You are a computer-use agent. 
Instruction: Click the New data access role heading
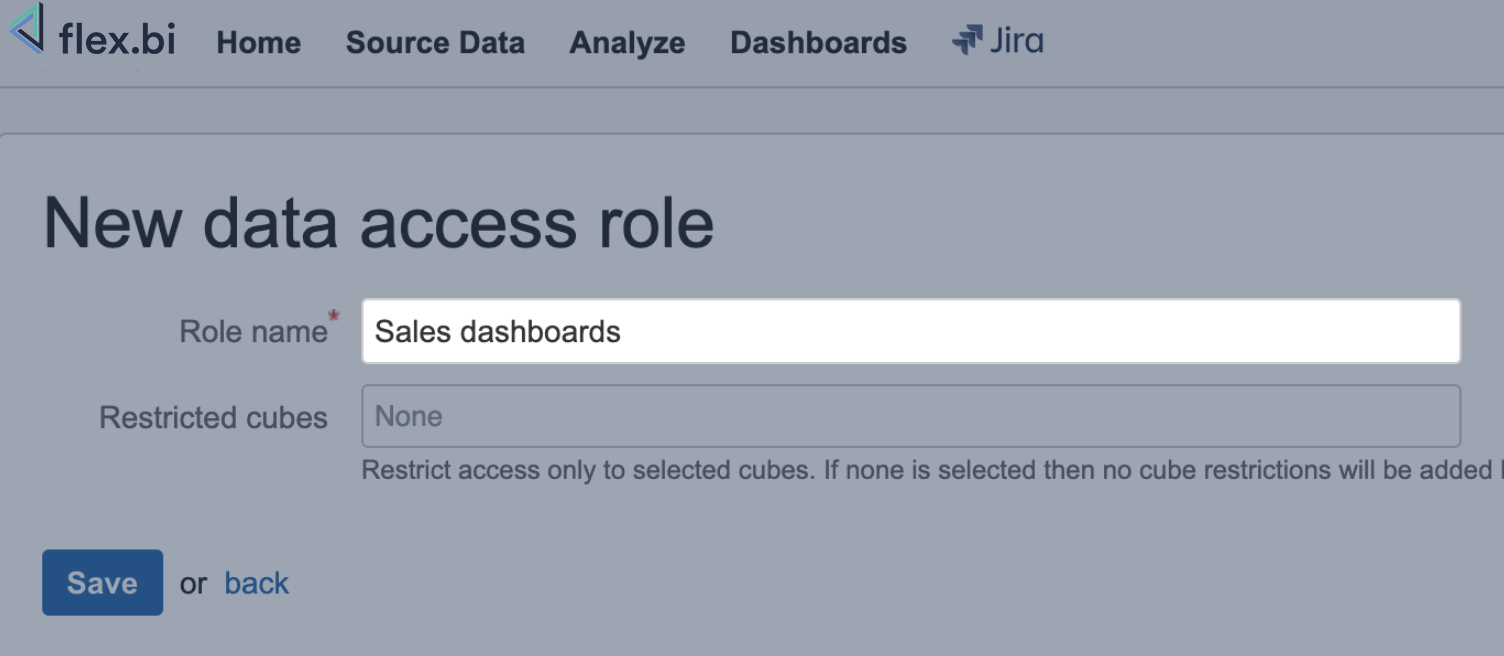click(x=378, y=222)
